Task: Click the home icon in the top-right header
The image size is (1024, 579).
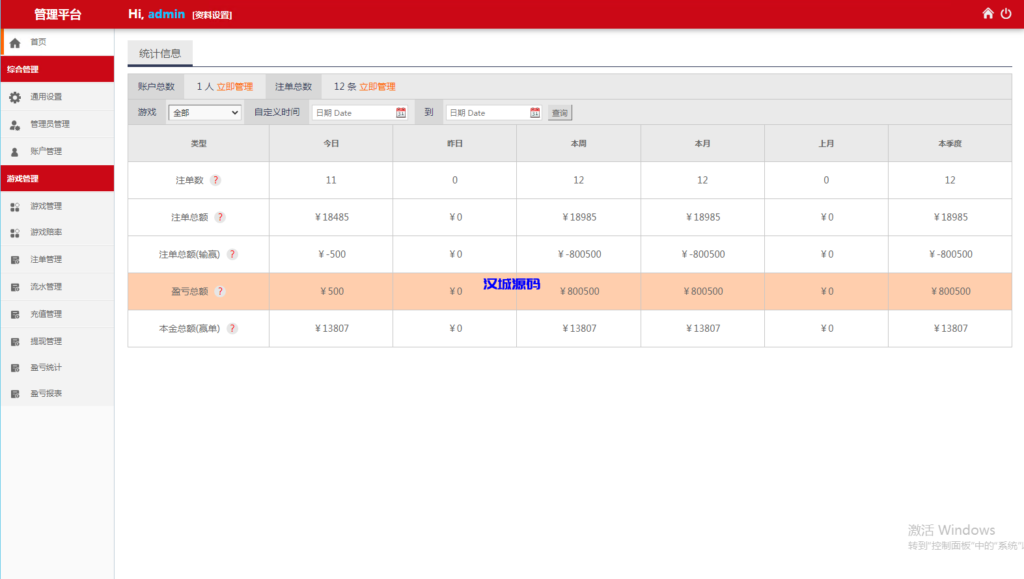Action: 988,14
